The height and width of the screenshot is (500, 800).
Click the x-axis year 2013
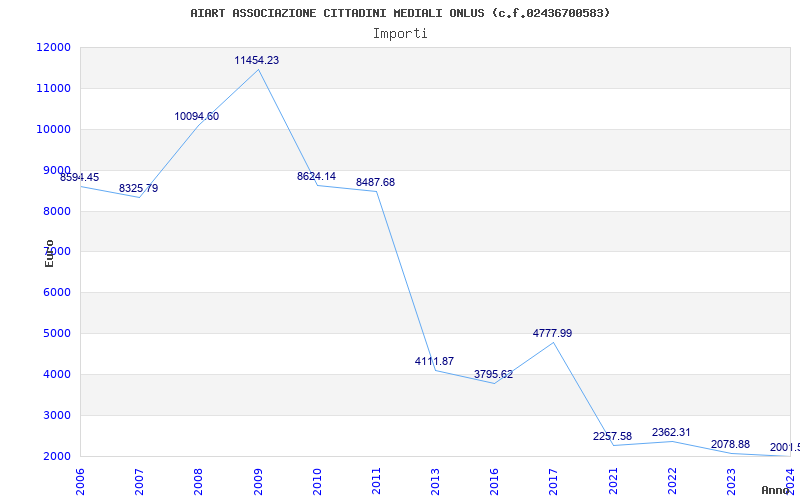point(435,482)
